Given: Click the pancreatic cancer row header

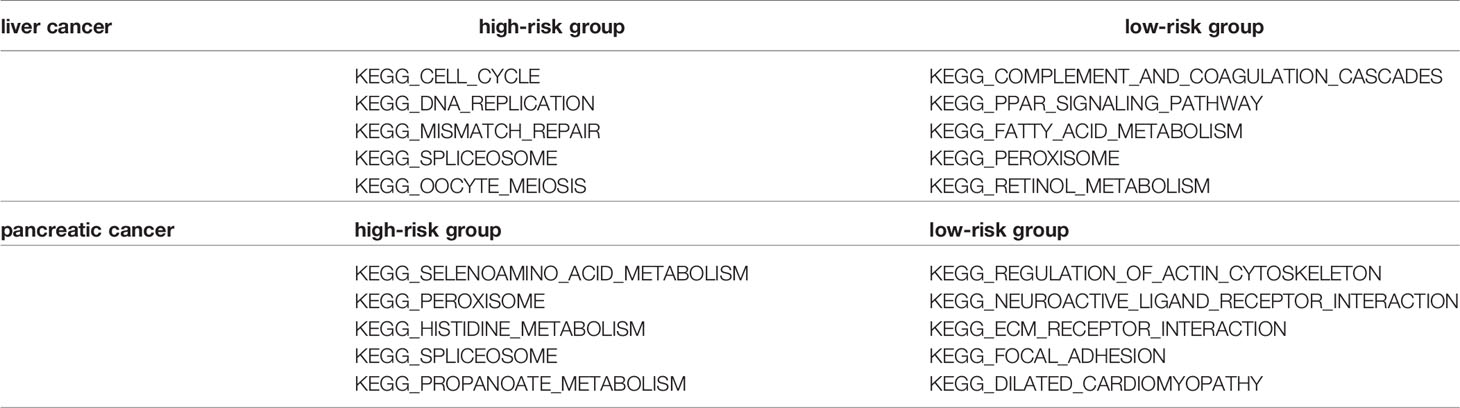Looking at the screenshot, I should 89,231.
